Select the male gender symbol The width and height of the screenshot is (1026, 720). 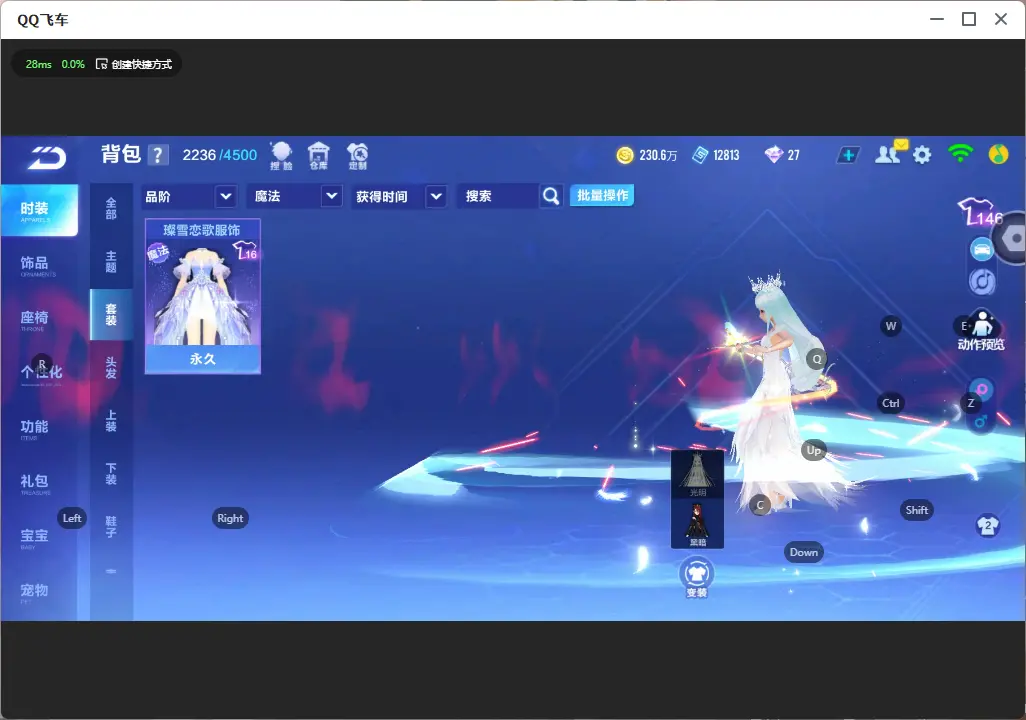pyautogui.click(x=981, y=422)
